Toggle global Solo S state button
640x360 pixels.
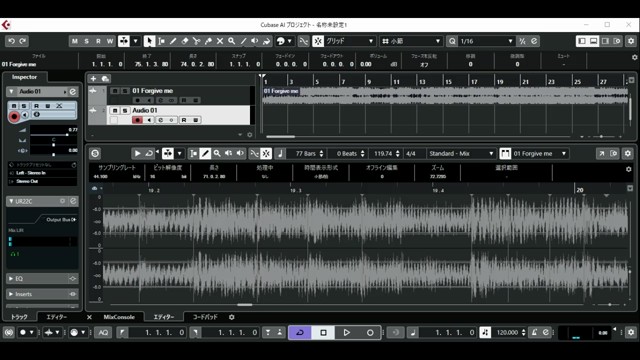coord(86,41)
